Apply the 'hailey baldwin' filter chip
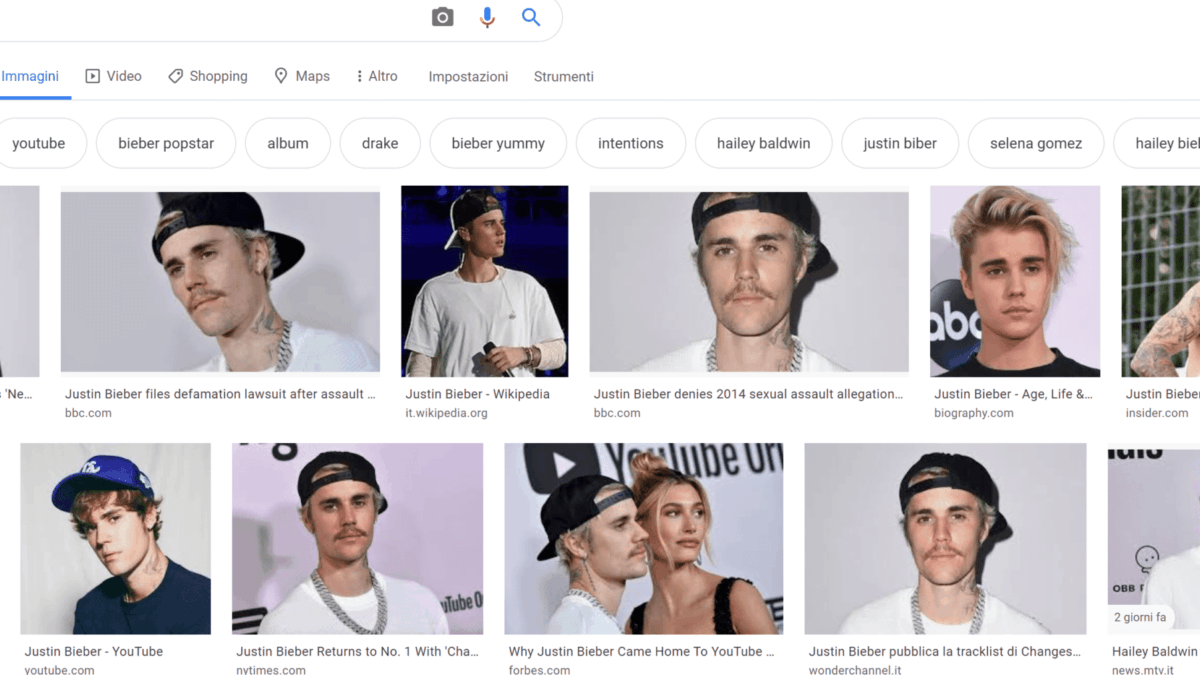The image size is (1200, 675). point(763,143)
